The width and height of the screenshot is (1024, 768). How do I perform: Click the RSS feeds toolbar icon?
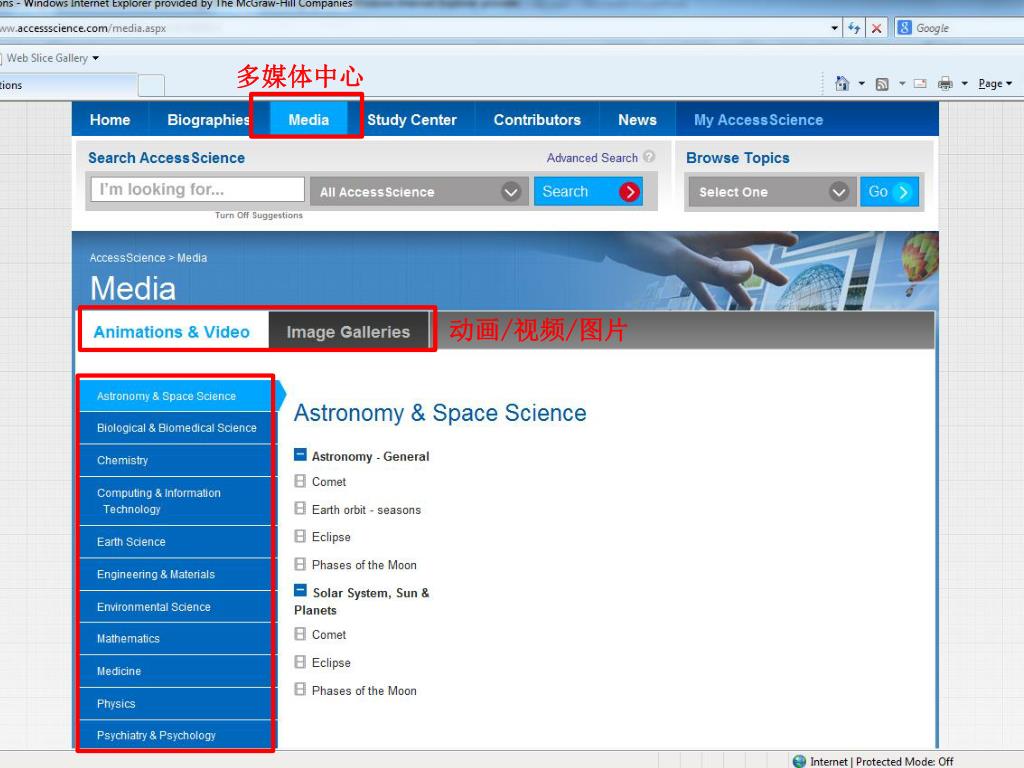(x=882, y=84)
